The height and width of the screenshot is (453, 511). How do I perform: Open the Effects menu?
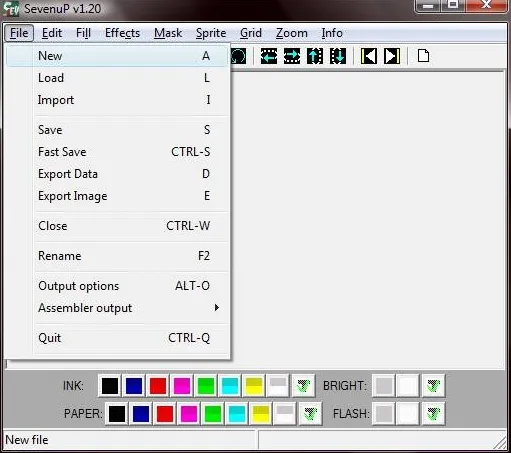pyautogui.click(x=122, y=33)
